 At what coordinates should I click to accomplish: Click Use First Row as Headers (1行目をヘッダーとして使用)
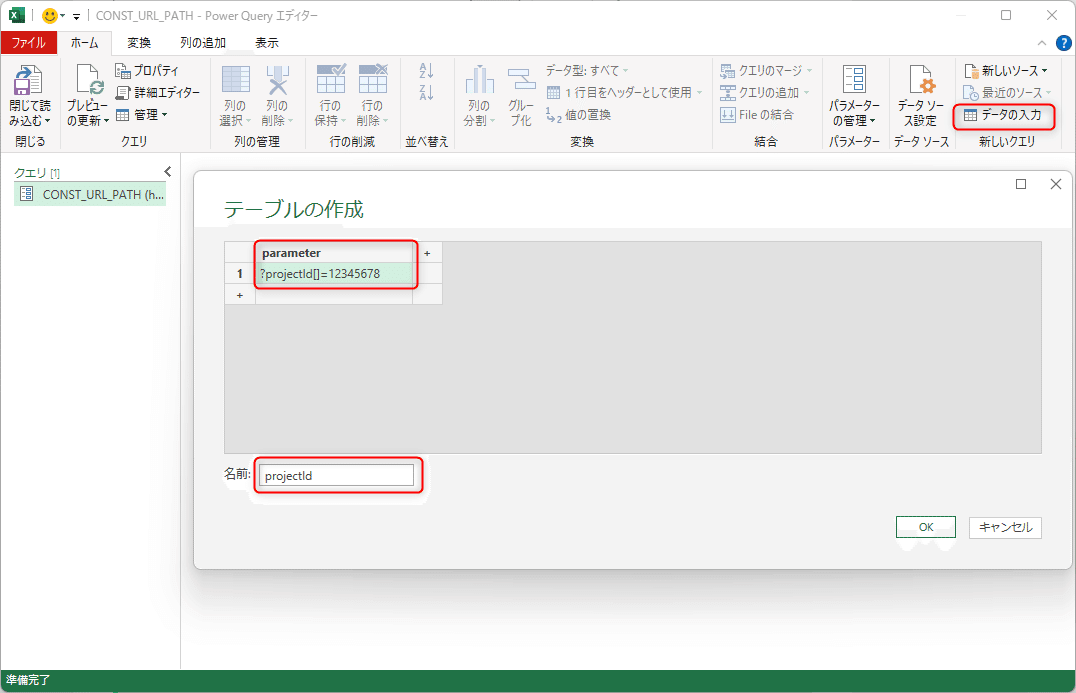624,93
